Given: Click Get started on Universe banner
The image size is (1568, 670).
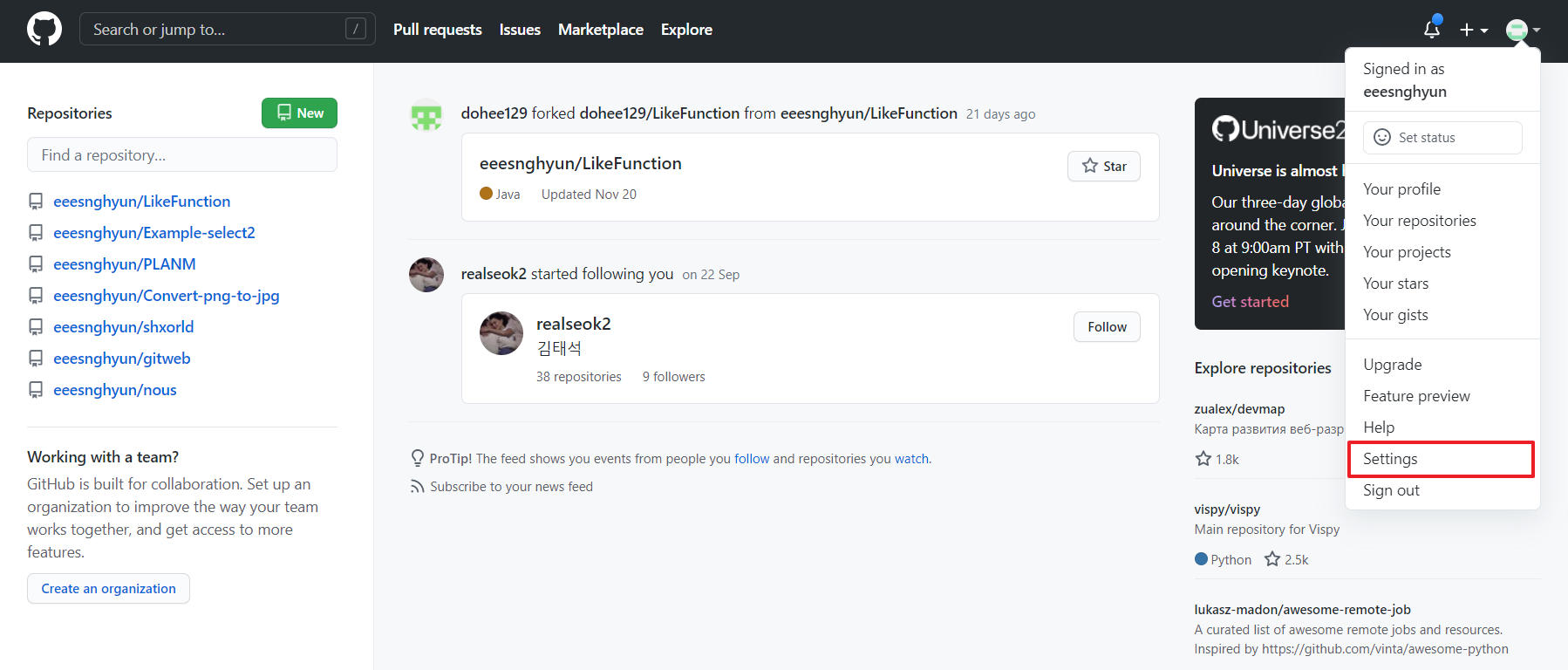Looking at the screenshot, I should pyautogui.click(x=1250, y=302).
